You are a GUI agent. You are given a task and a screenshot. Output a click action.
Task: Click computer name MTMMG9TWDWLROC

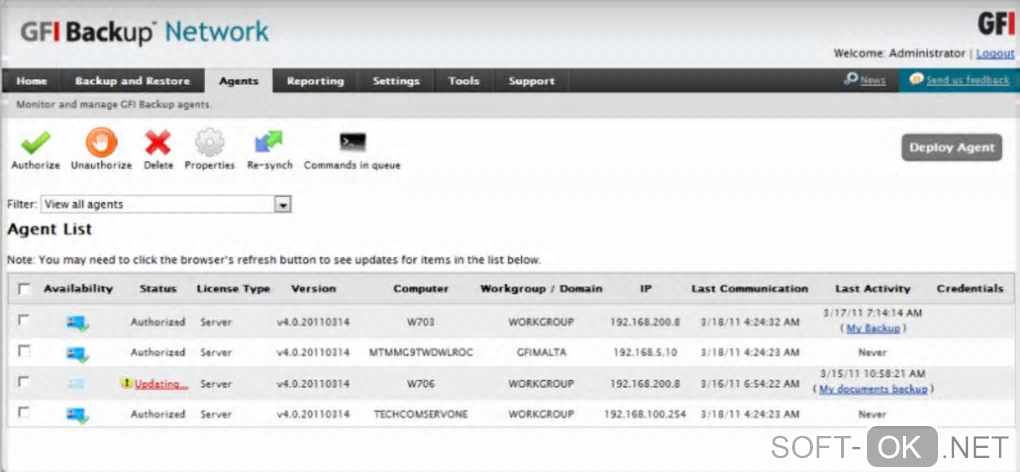click(421, 353)
